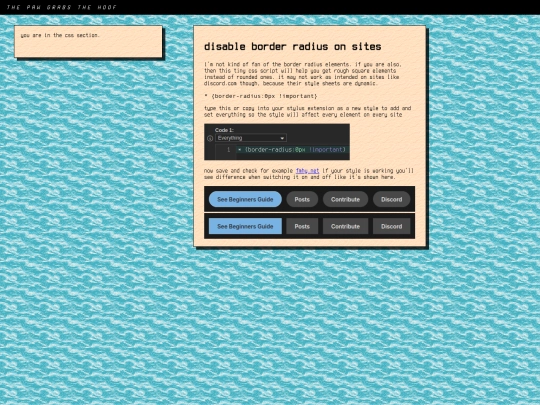Screen dimensions: 540x405
Task: Click the 'disable border radius on sites' heading
Action: [293, 46]
